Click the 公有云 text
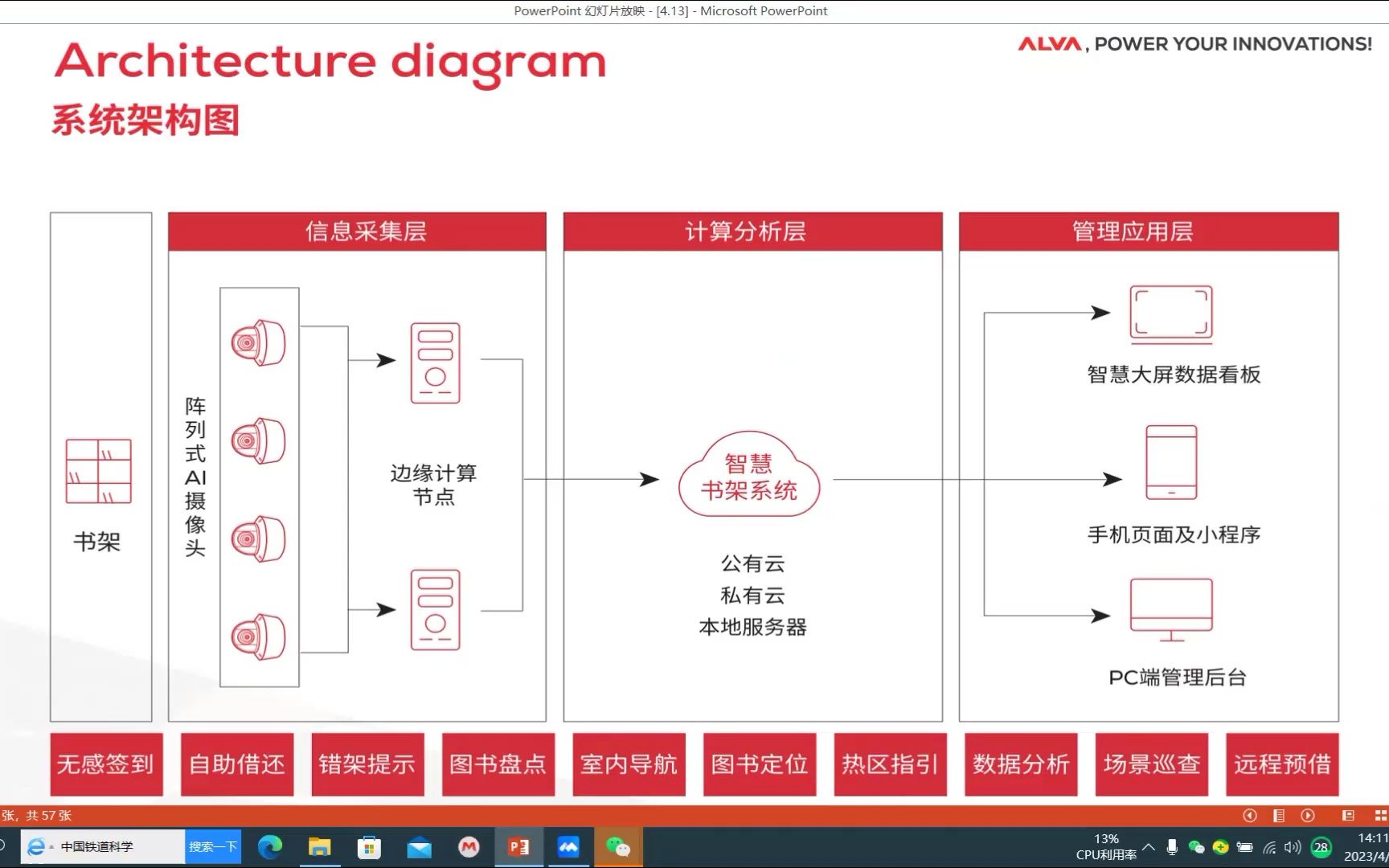 (752, 563)
